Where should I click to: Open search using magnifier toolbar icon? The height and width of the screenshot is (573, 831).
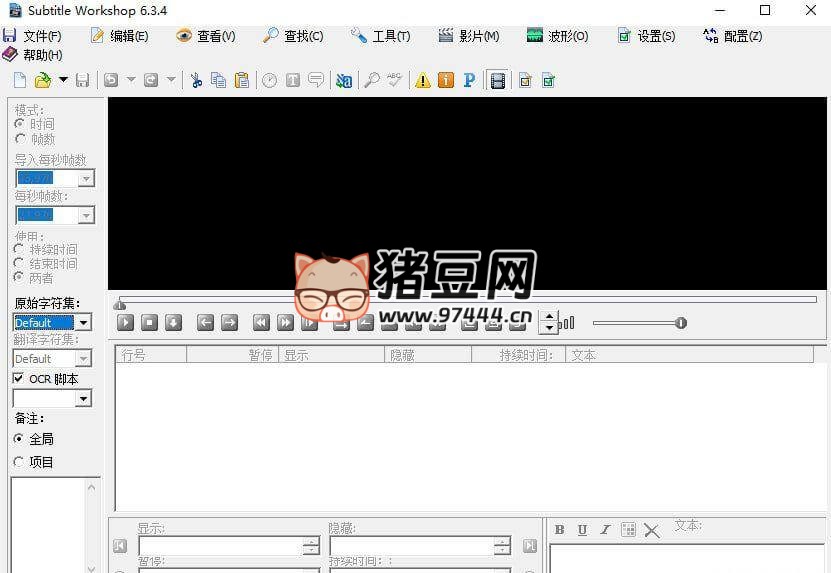click(x=372, y=81)
